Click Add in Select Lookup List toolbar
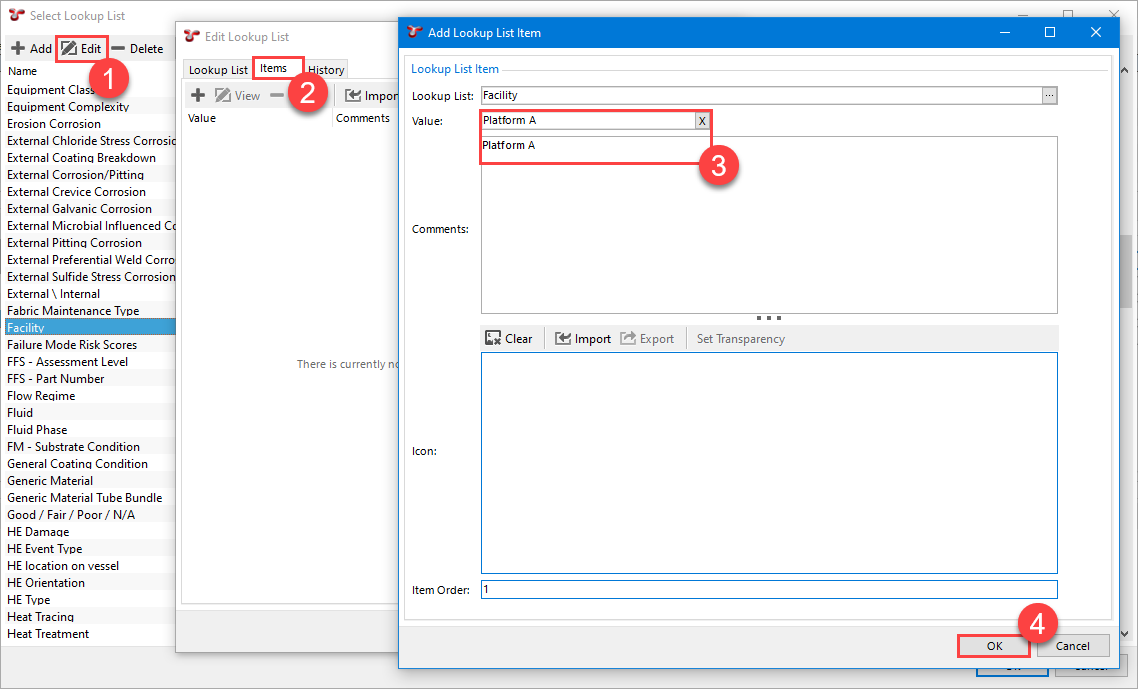The width and height of the screenshot is (1138, 689). pos(31,49)
